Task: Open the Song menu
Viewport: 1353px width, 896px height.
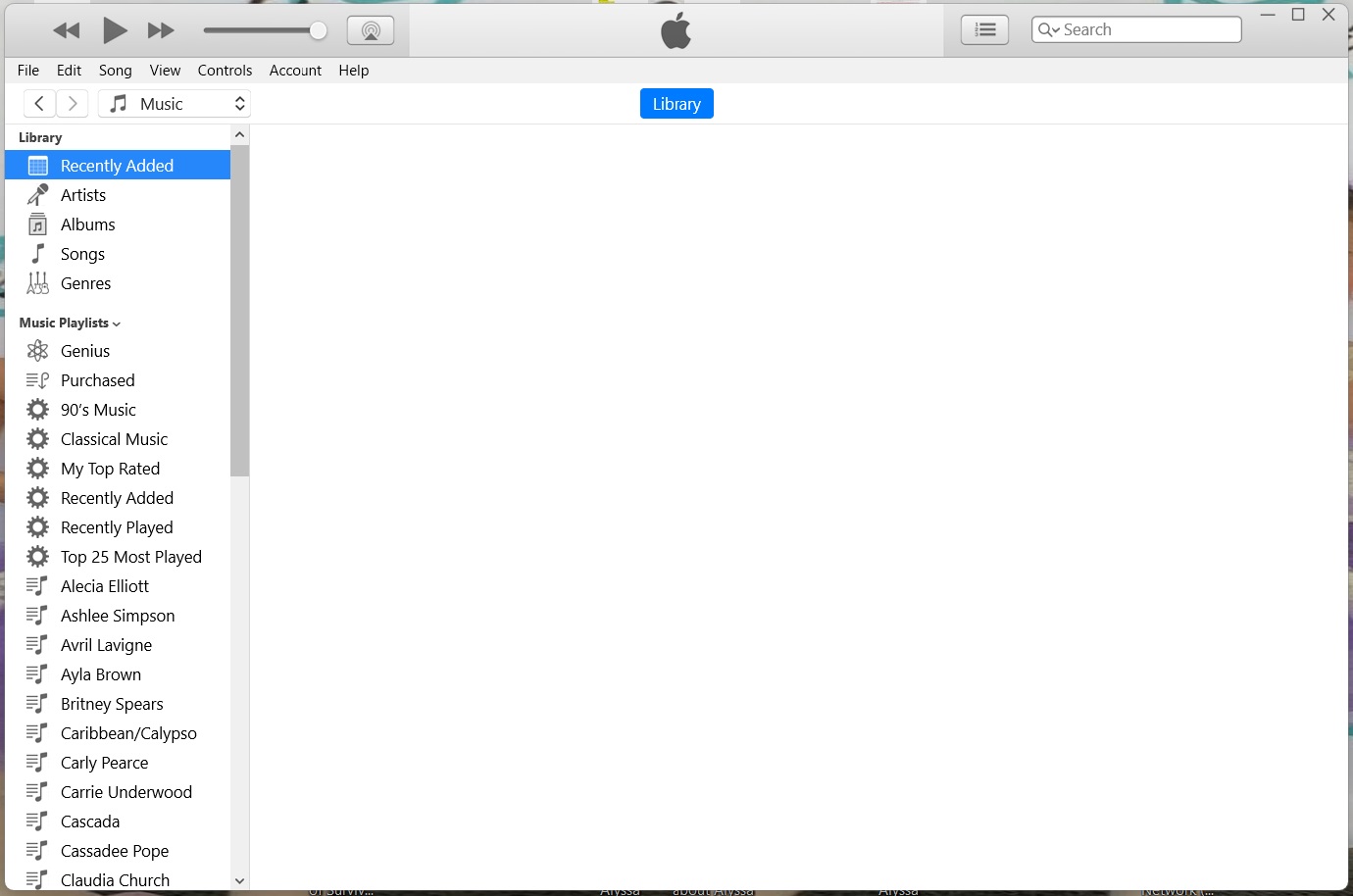Action: 116,71
